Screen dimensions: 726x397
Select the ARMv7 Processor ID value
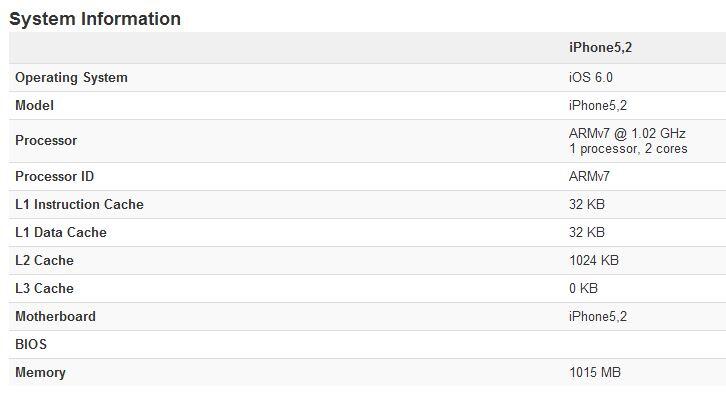[589, 176]
